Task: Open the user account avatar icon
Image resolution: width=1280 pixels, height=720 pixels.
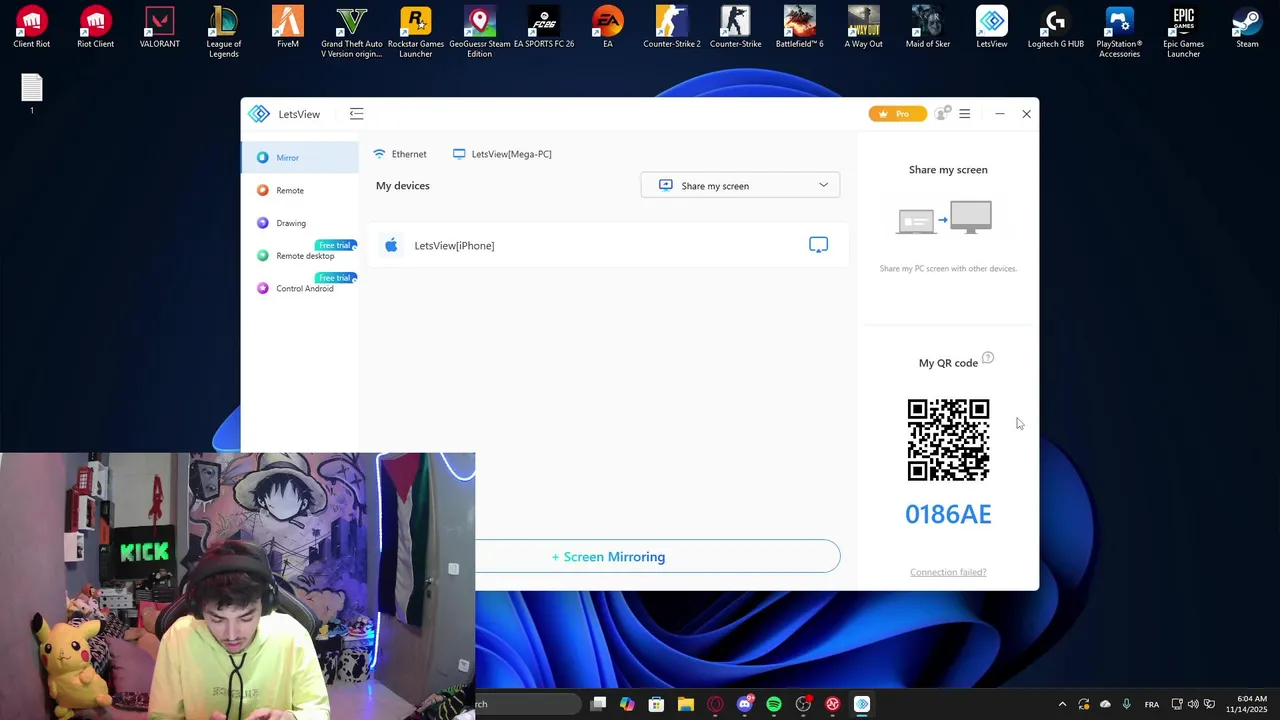Action: 941,114
